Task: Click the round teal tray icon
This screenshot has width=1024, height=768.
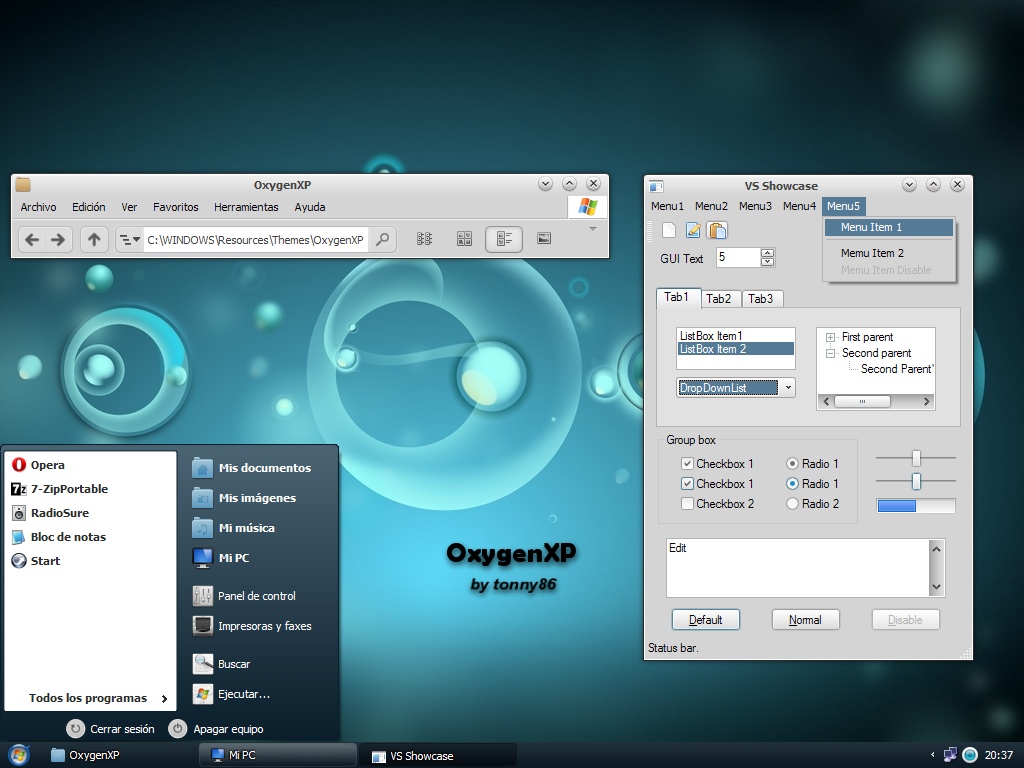Action: click(970, 755)
